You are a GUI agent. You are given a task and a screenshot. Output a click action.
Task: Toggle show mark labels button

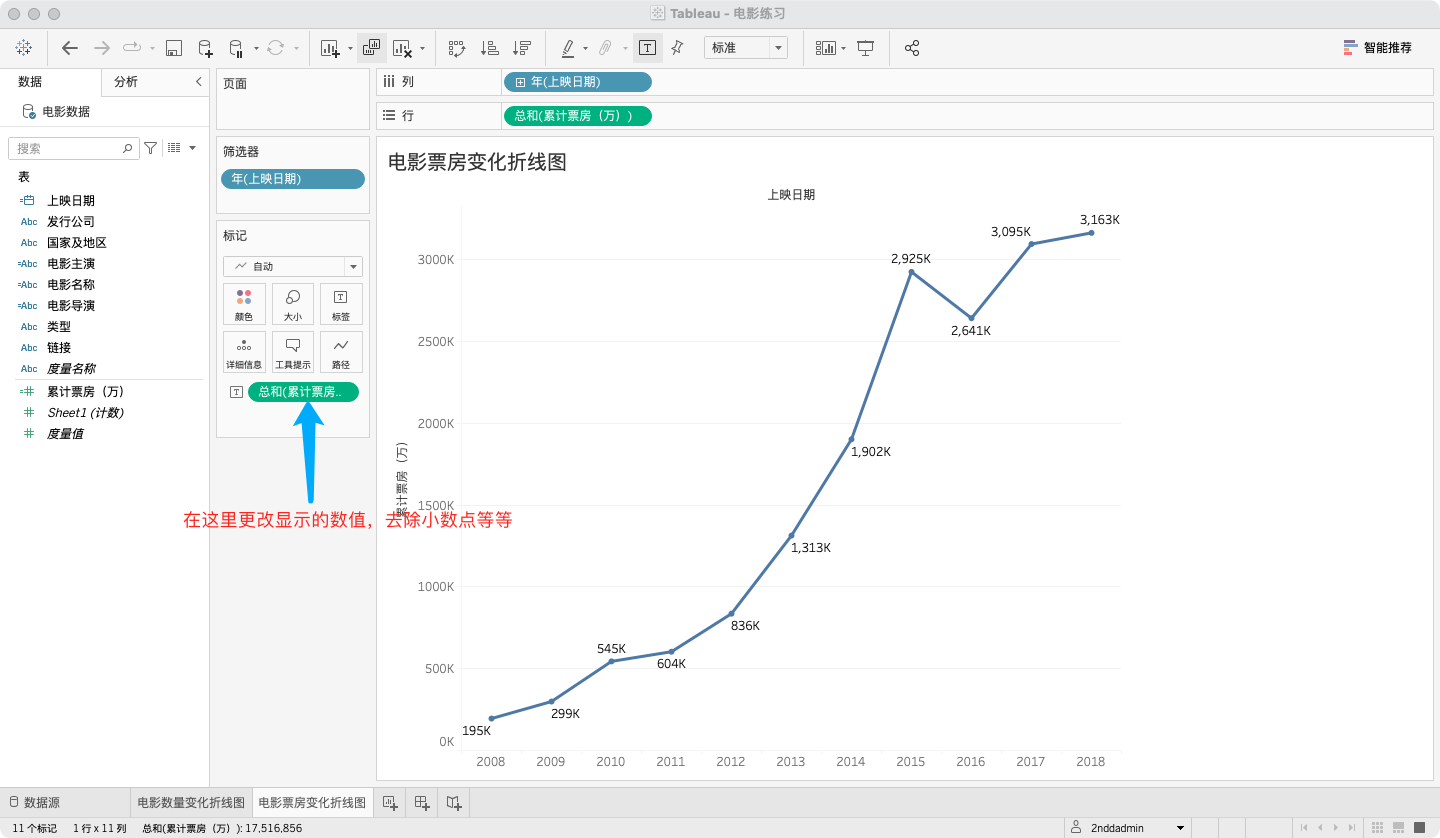647,47
